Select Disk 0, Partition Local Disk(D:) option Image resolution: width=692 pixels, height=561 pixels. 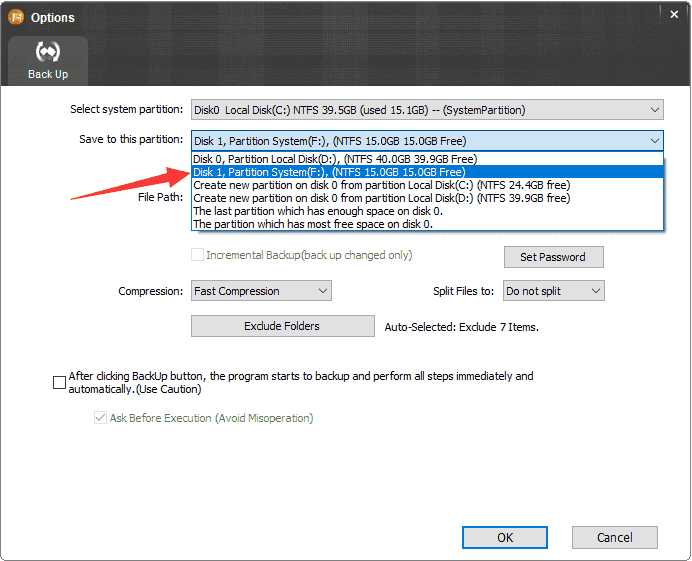tap(334, 159)
